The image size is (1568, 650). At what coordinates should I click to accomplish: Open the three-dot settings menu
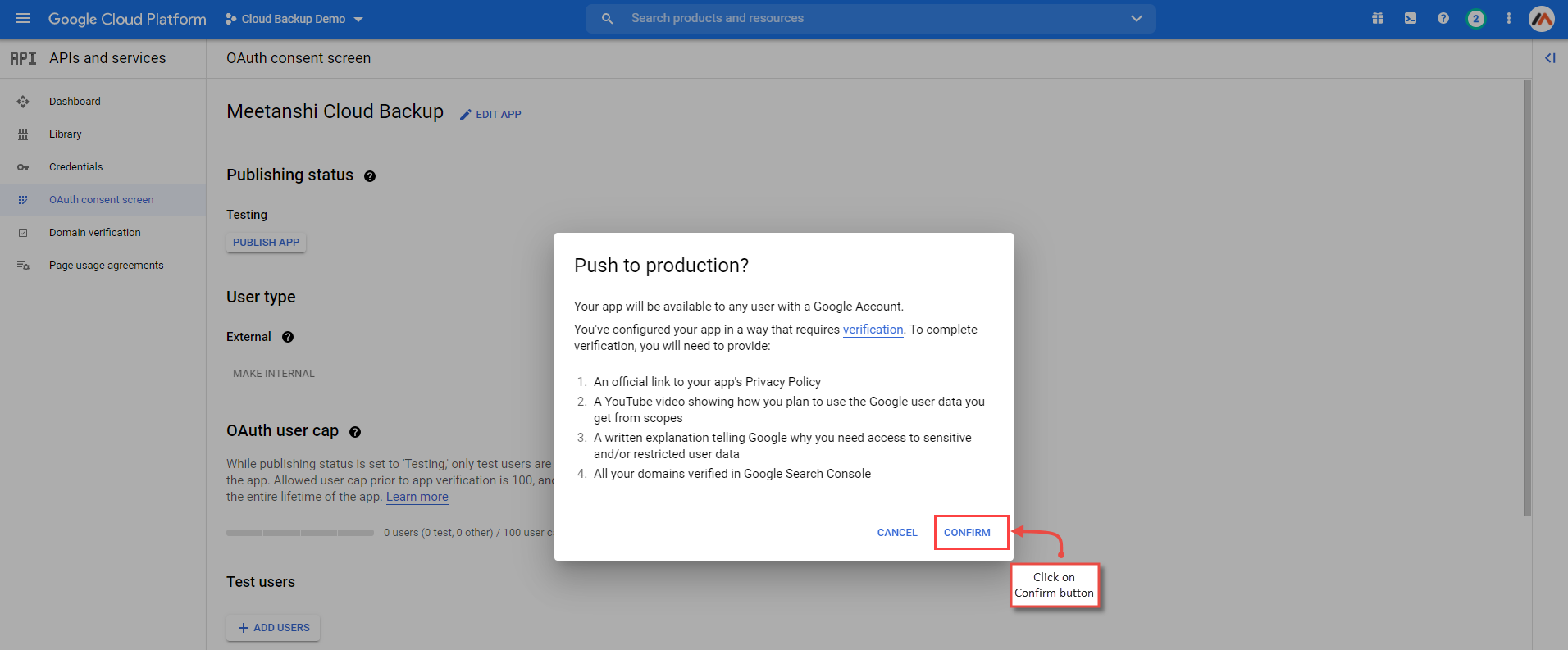coord(1509,18)
